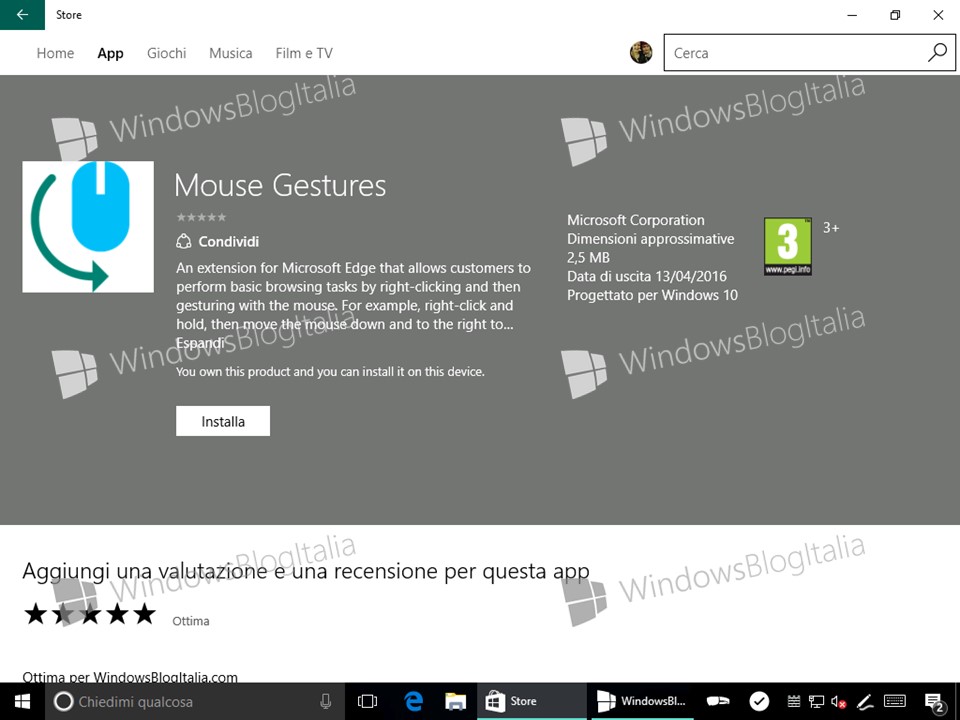Click the PEGI 3 rating badge
Viewport: 960px width, 720px height.
788,246
